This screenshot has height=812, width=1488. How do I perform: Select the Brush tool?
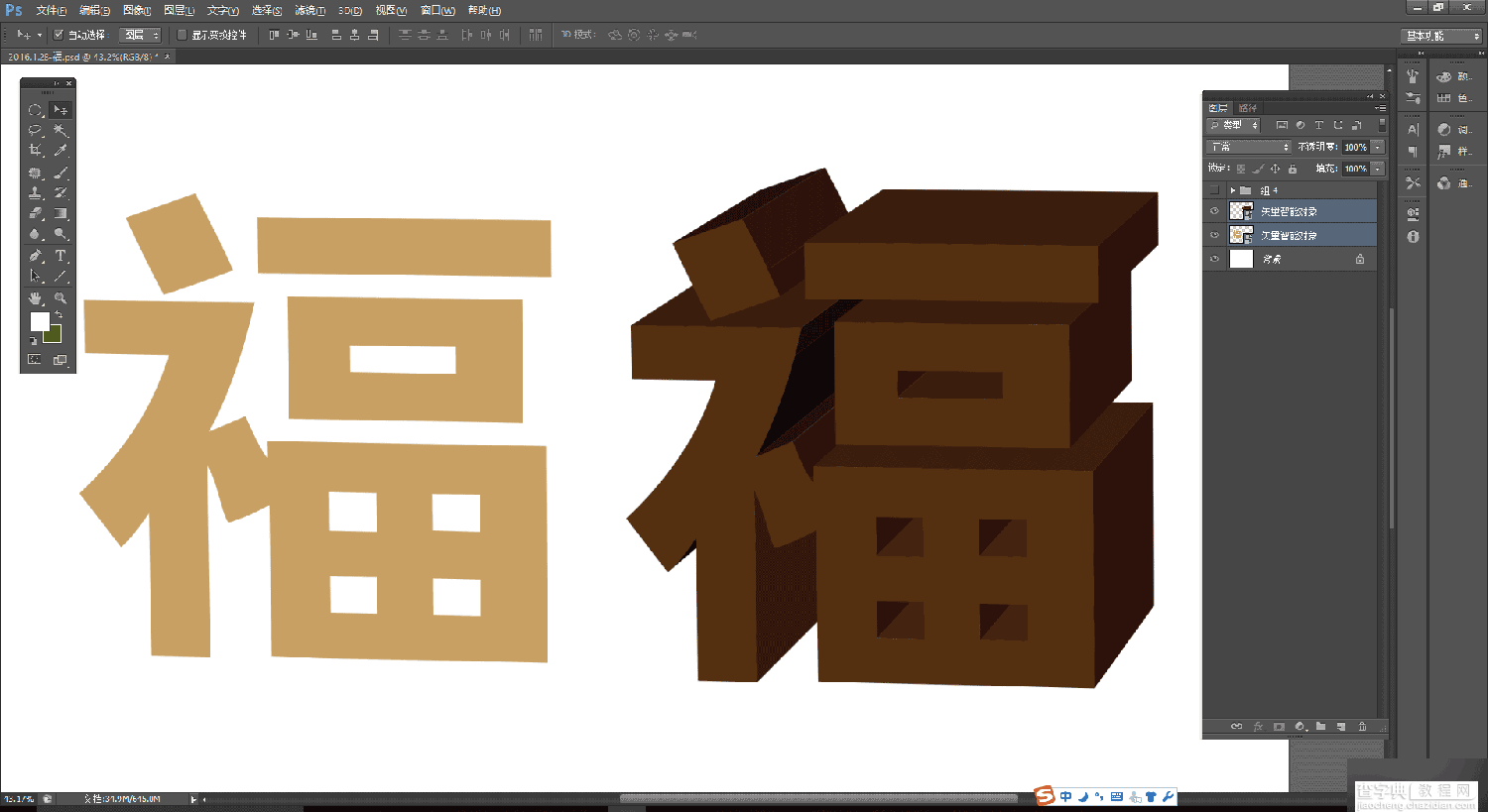point(61,173)
